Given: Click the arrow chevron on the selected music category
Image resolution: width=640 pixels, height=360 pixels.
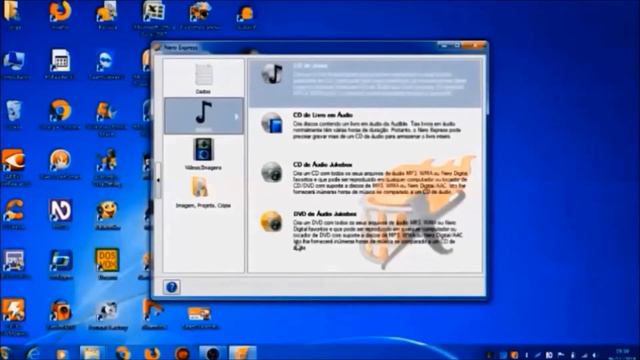Looking at the screenshot, I should point(236,117).
